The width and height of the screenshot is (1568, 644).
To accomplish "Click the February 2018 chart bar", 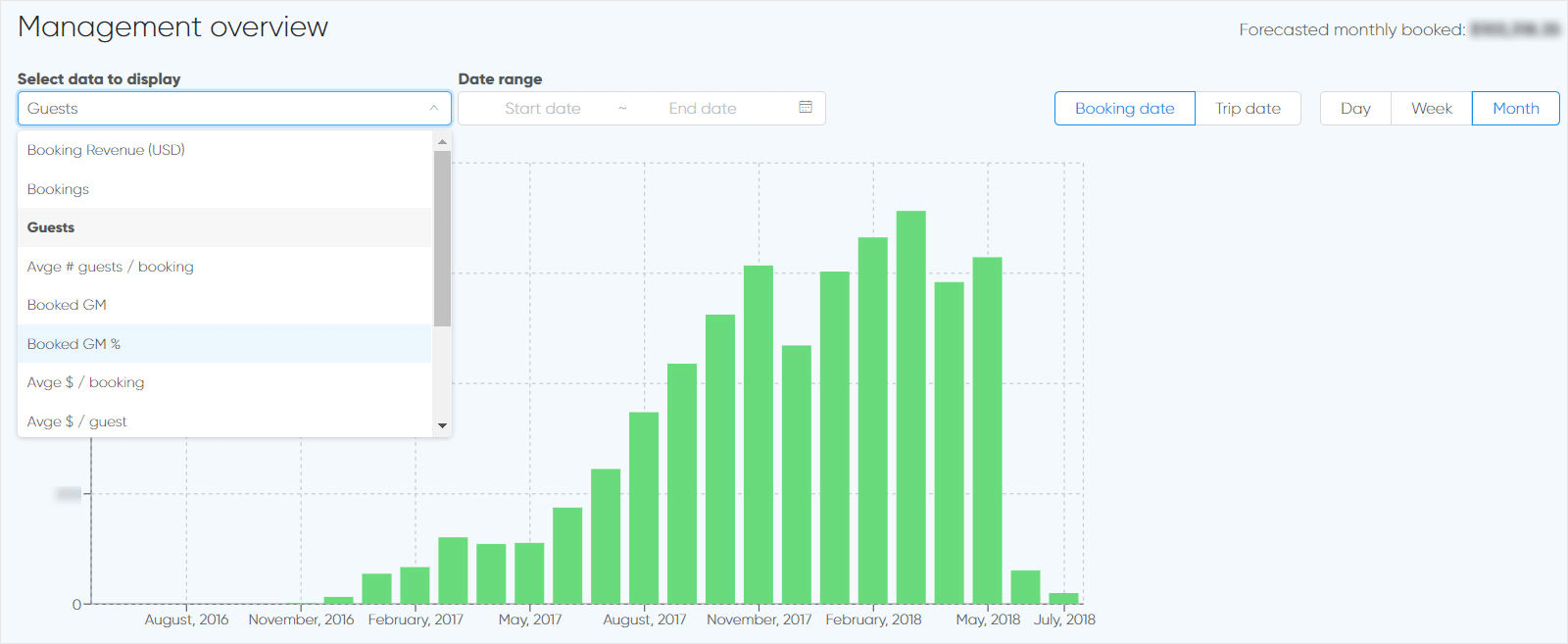I will (x=872, y=421).
